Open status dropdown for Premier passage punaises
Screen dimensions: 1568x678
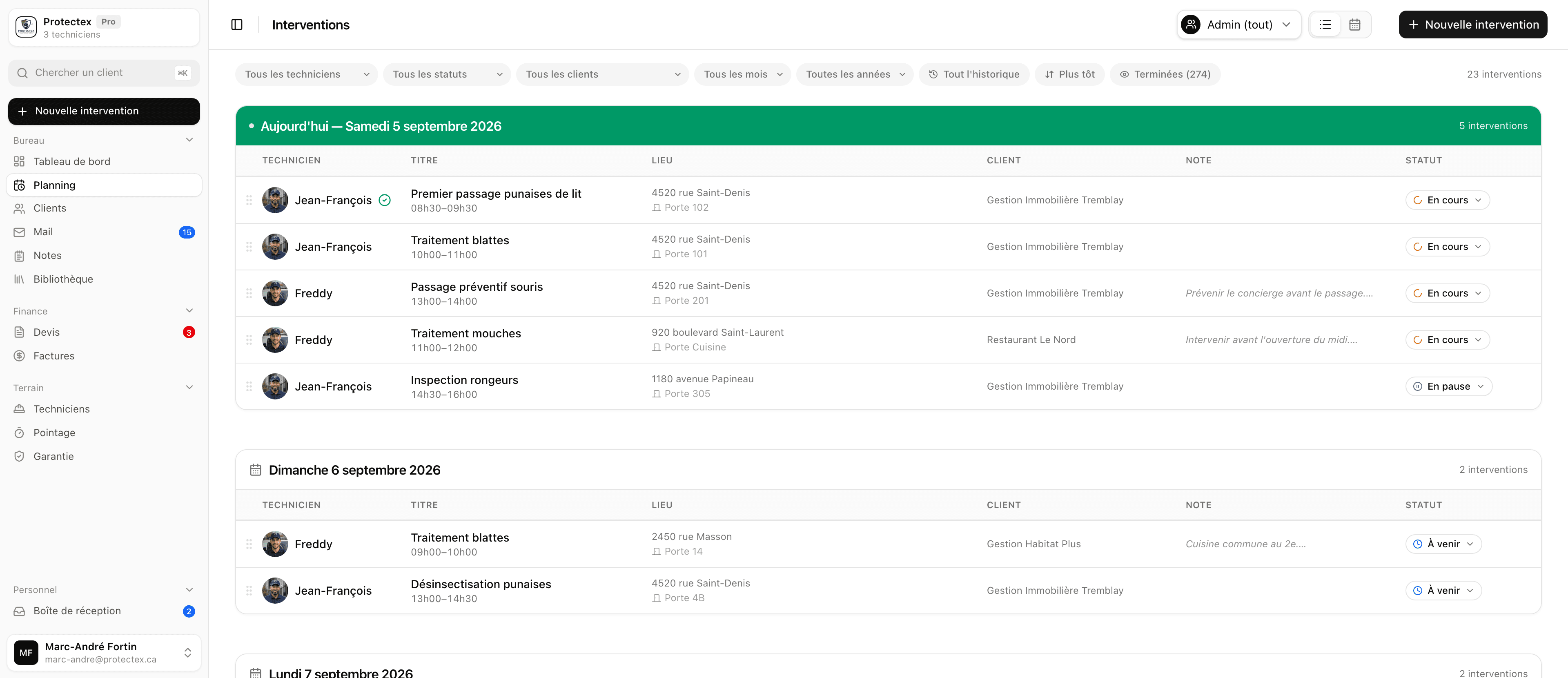pyautogui.click(x=1447, y=200)
